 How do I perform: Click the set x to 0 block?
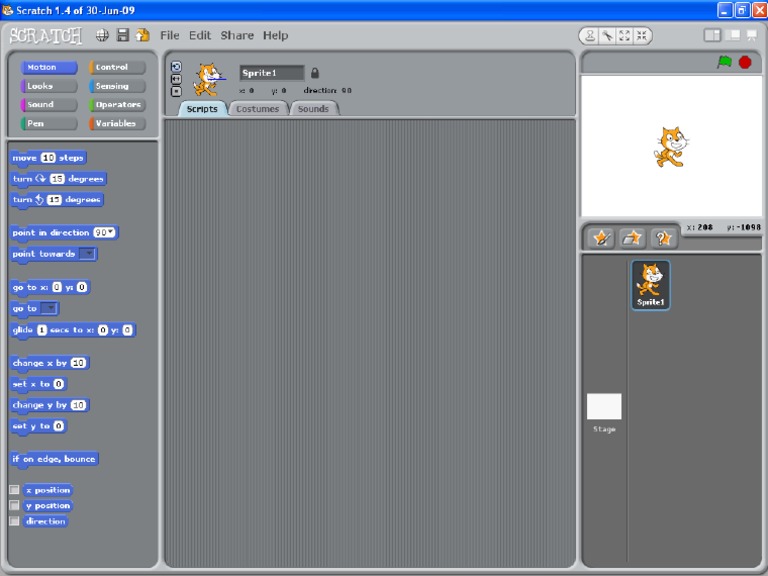[38, 384]
